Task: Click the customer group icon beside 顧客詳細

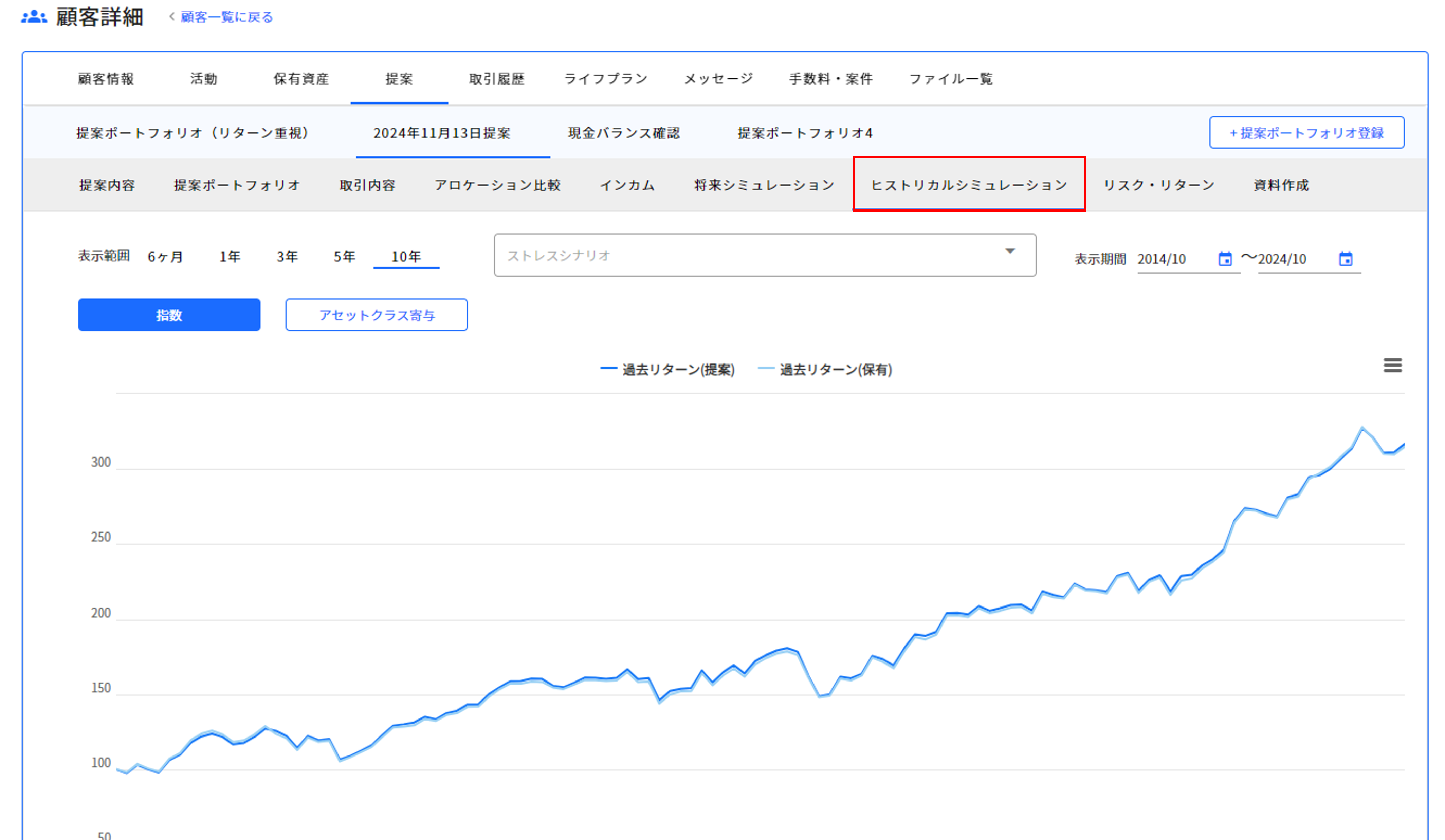Action: pos(34,17)
